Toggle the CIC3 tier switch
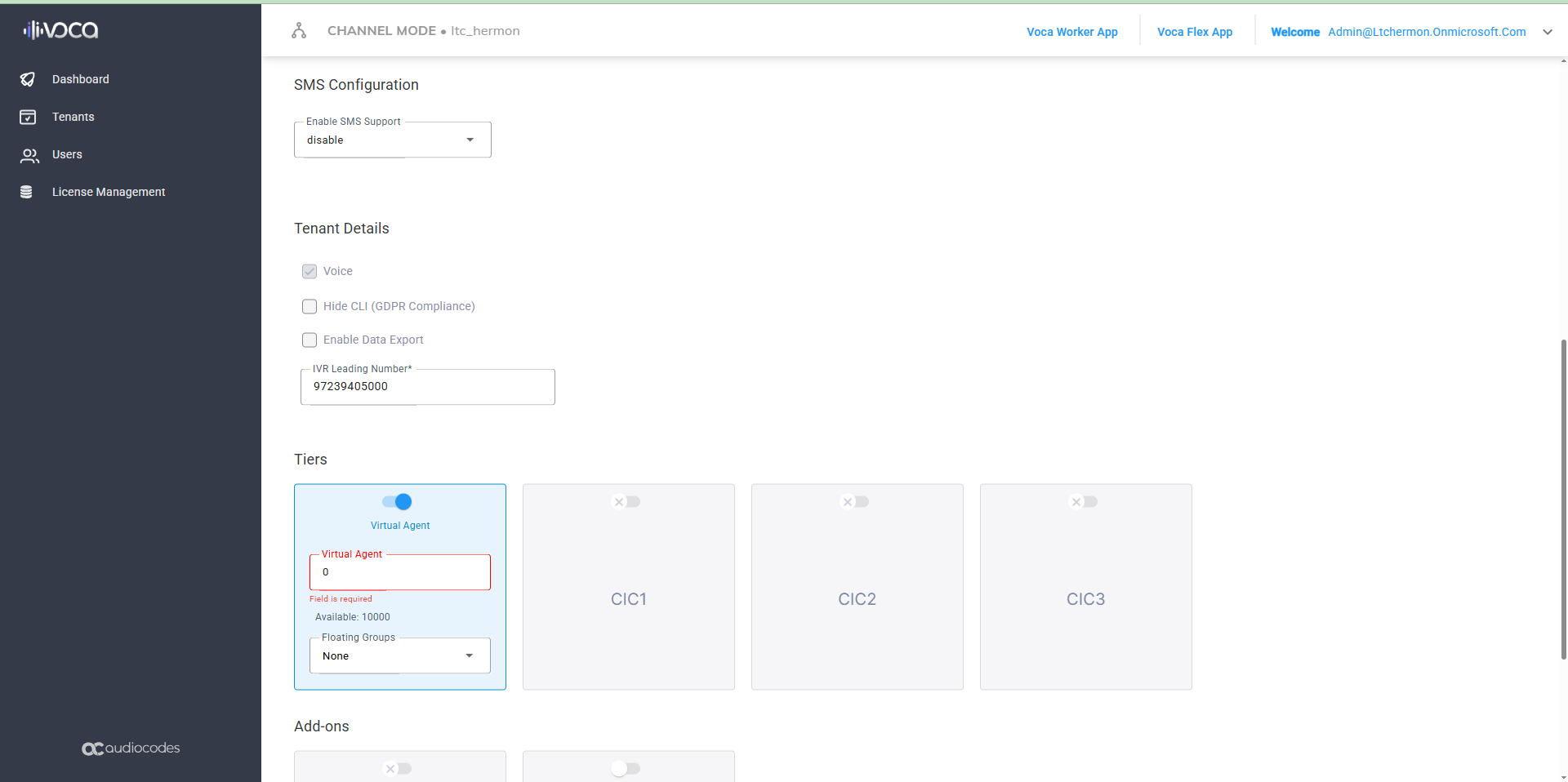 [1084, 501]
